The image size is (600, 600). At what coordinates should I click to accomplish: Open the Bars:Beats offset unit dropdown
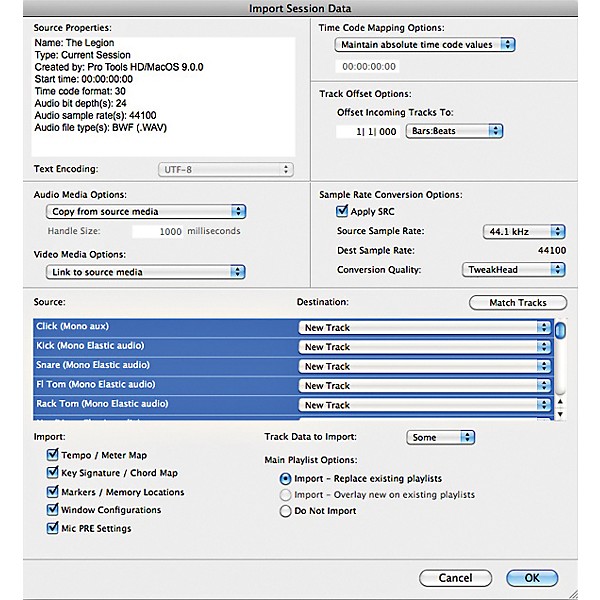point(453,131)
